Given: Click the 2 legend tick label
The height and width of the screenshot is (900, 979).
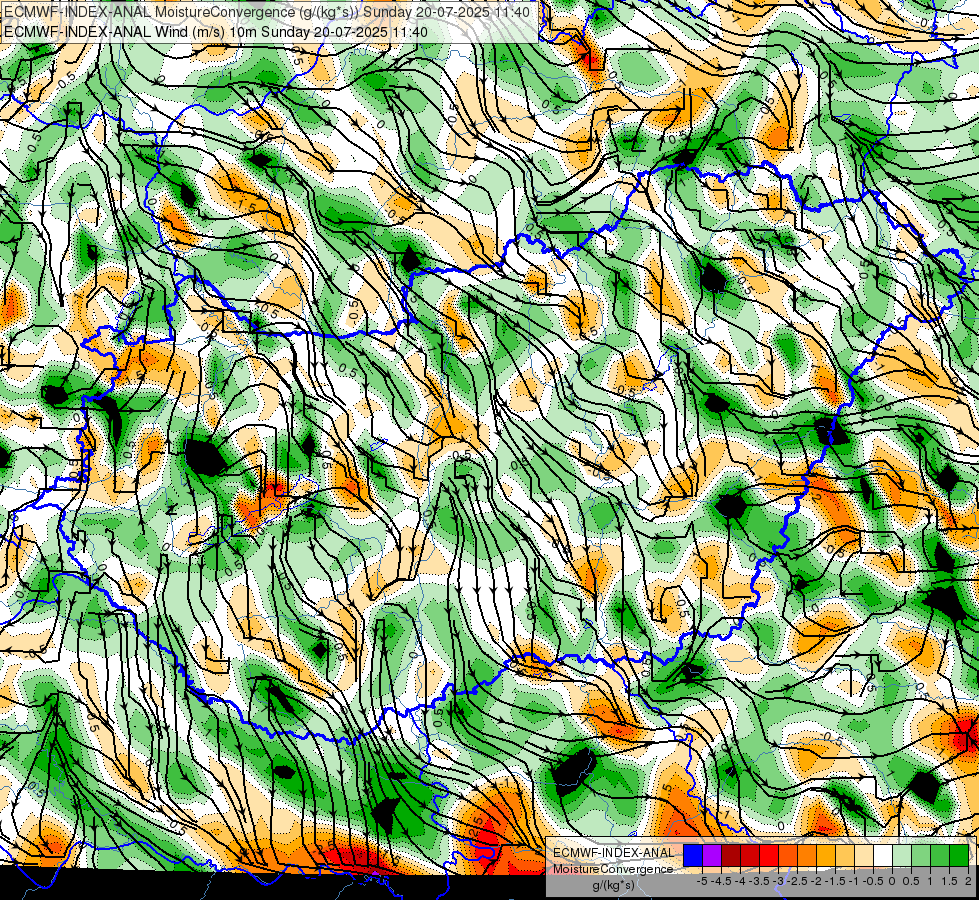Looking at the screenshot, I should pyautogui.click(x=968, y=881).
